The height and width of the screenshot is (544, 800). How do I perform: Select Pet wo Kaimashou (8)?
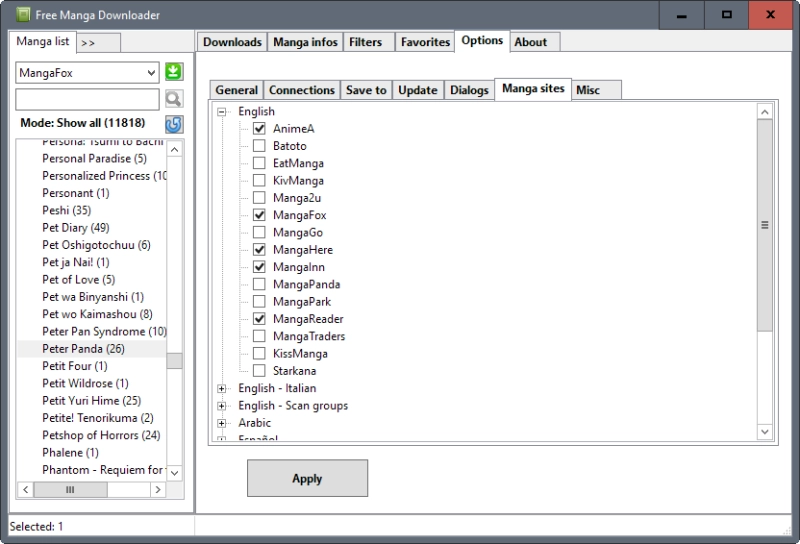(97, 314)
